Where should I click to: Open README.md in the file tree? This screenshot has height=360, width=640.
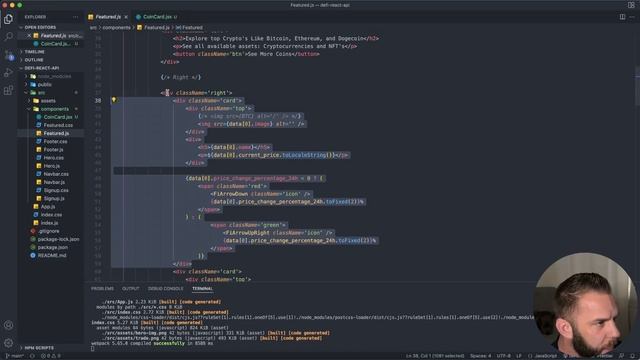(51, 256)
